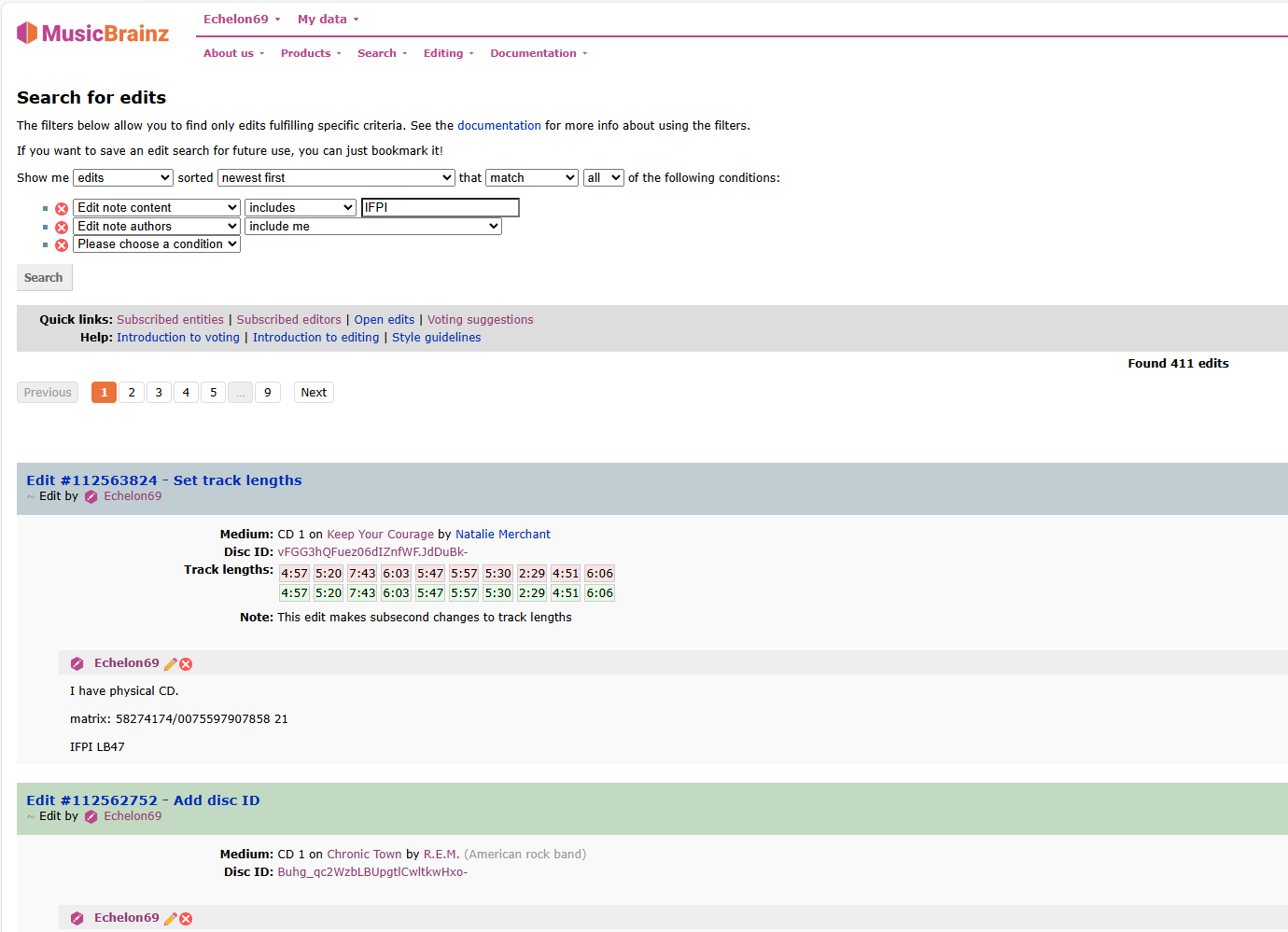Image resolution: width=1288 pixels, height=932 pixels.
Task: Open the Chronic Town release link
Action: pyautogui.click(x=364, y=855)
